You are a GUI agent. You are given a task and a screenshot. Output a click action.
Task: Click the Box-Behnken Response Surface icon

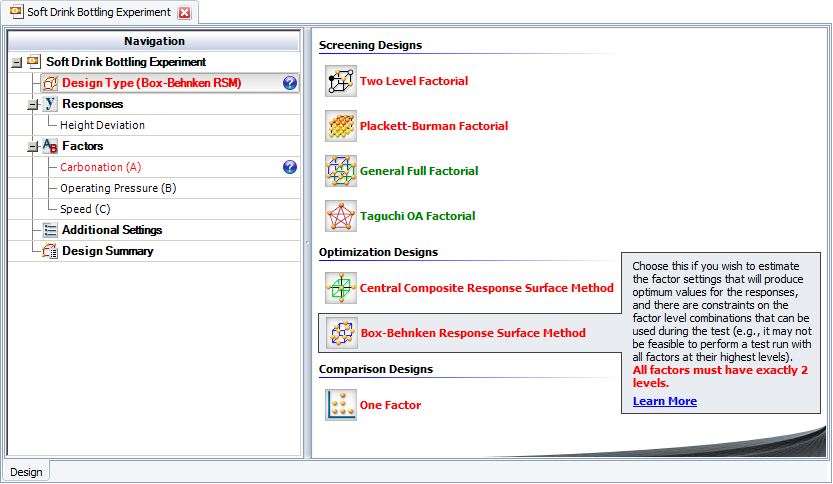(x=341, y=333)
